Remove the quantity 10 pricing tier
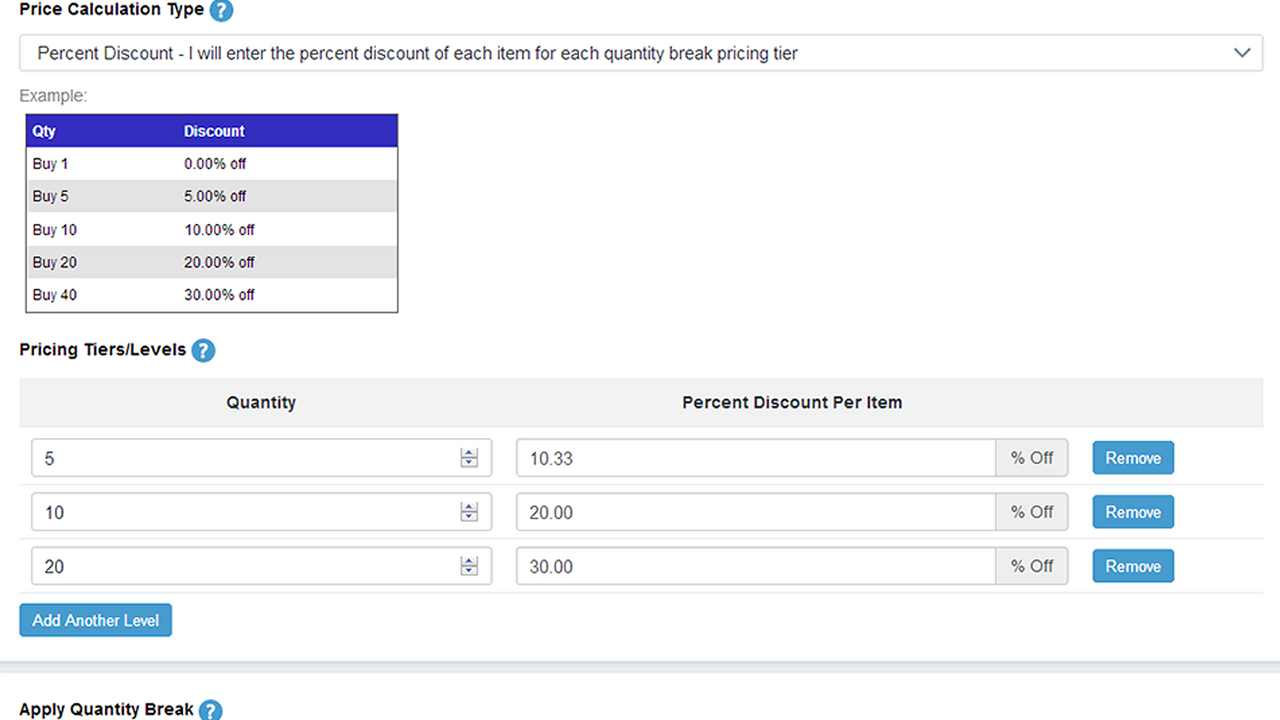 (1132, 511)
